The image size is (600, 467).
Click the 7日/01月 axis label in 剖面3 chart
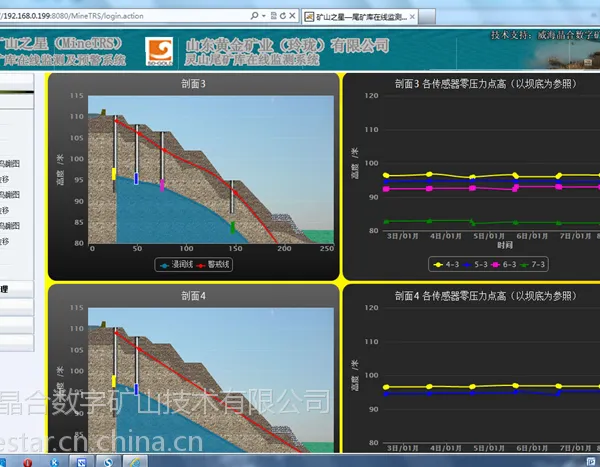coord(576,236)
